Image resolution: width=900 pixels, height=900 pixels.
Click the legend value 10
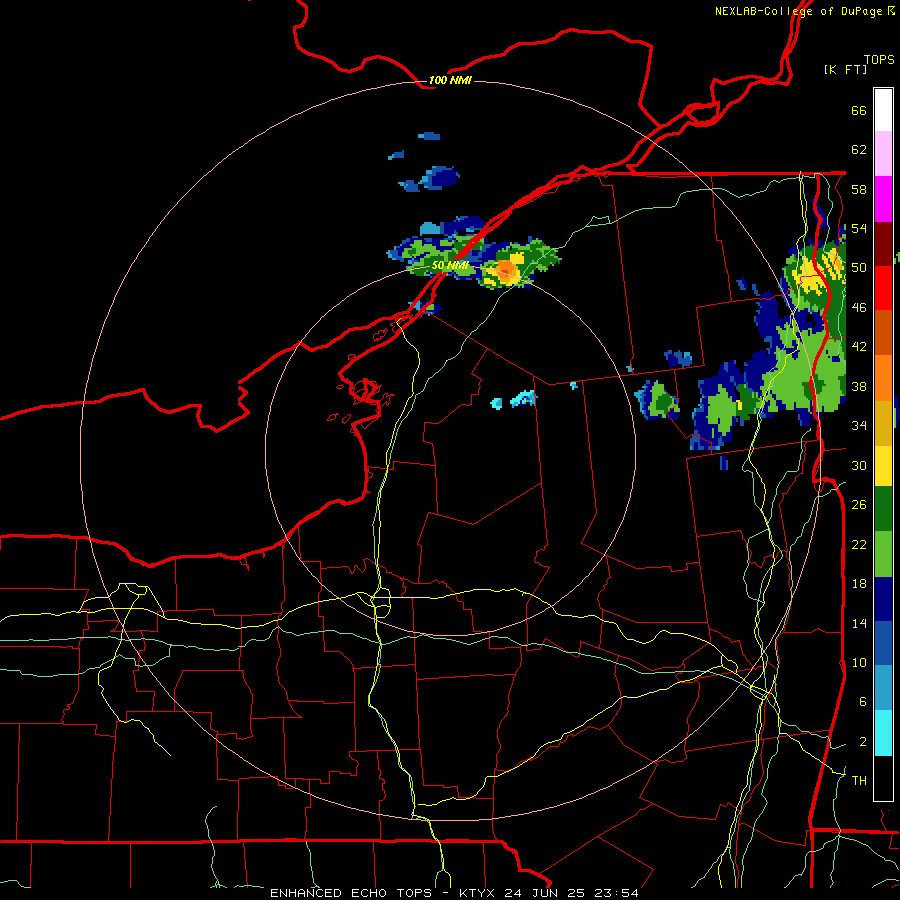(859, 662)
